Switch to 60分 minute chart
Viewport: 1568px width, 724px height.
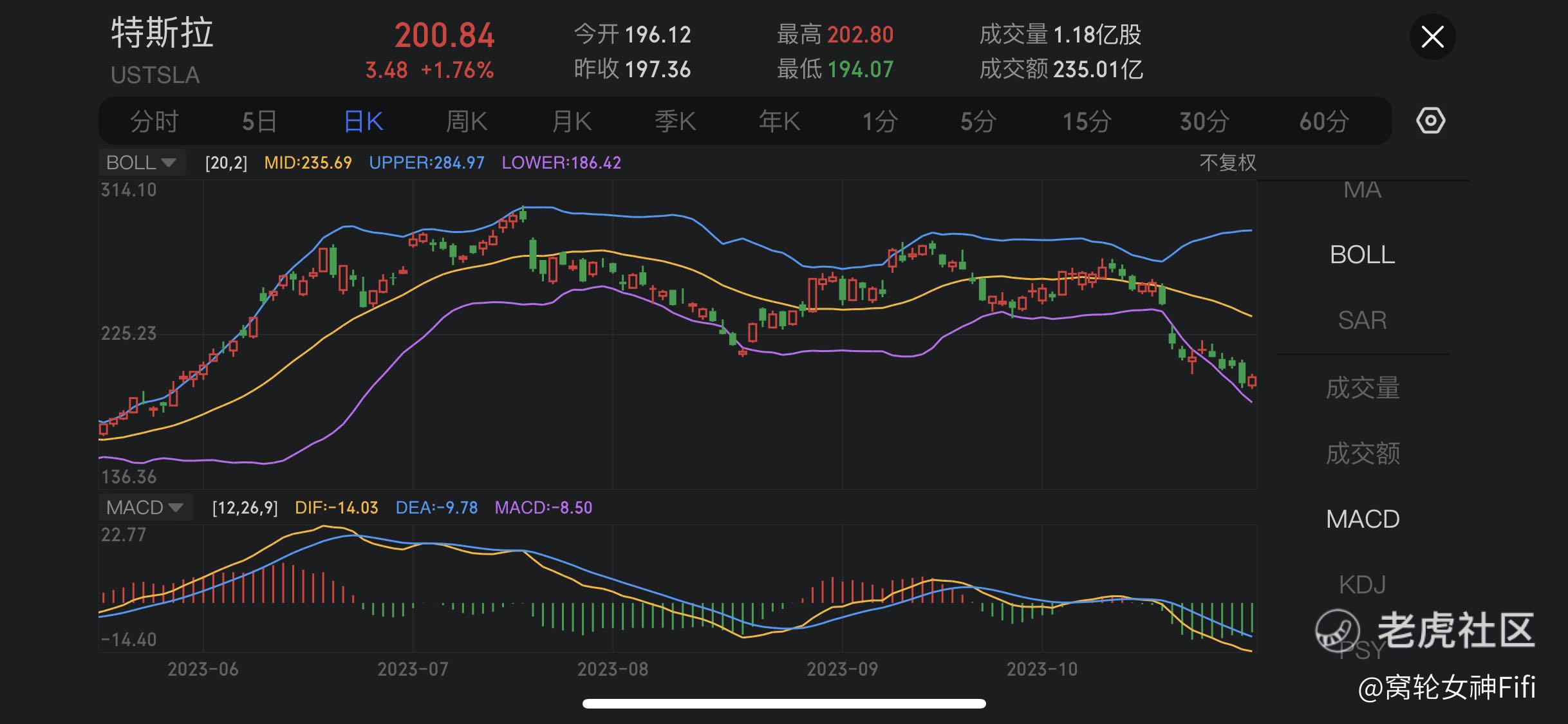[x=1324, y=121]
